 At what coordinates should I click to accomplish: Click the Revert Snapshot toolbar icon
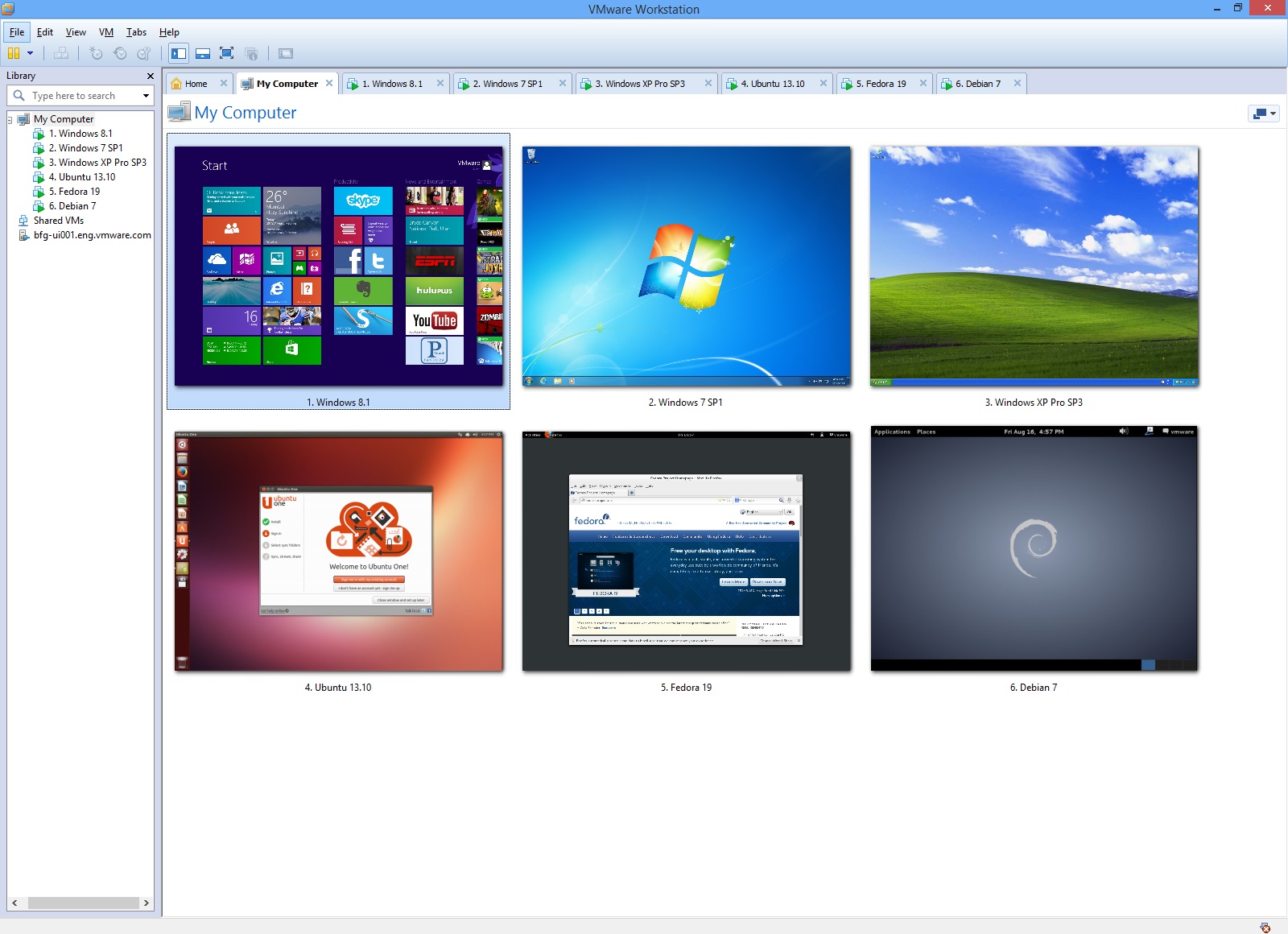coord(119,53)
